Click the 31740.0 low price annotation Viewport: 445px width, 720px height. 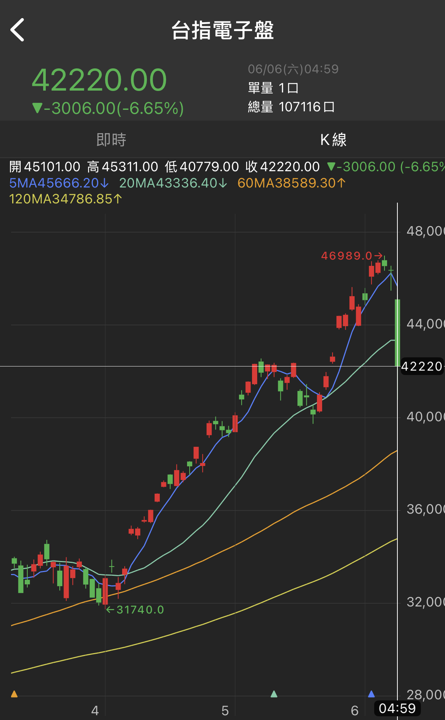[135, 610]
